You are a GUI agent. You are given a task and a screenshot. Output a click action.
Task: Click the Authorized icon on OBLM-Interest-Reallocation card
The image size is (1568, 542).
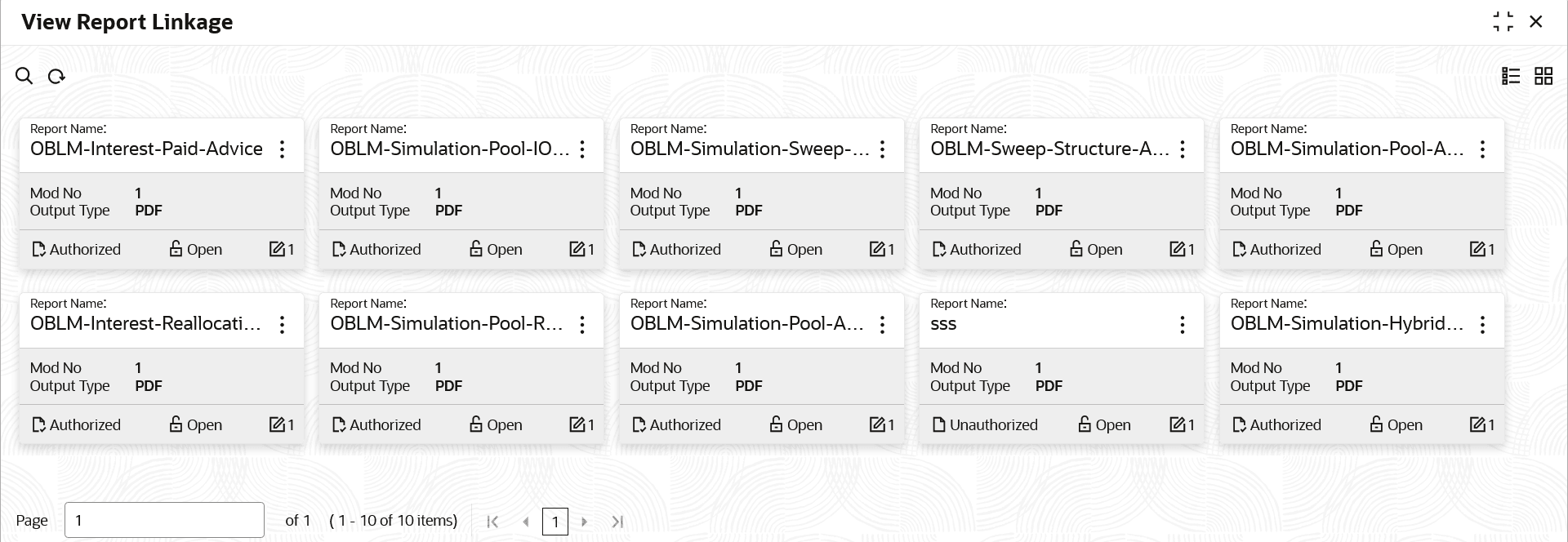pyautogui.click(x=38, y=425)
